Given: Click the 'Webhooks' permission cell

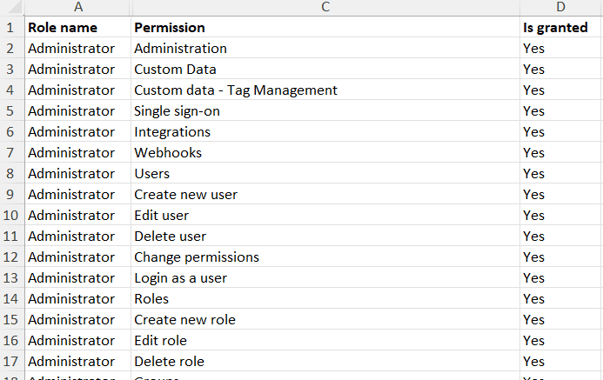Looking at the screenshot, I should (325, 153).
